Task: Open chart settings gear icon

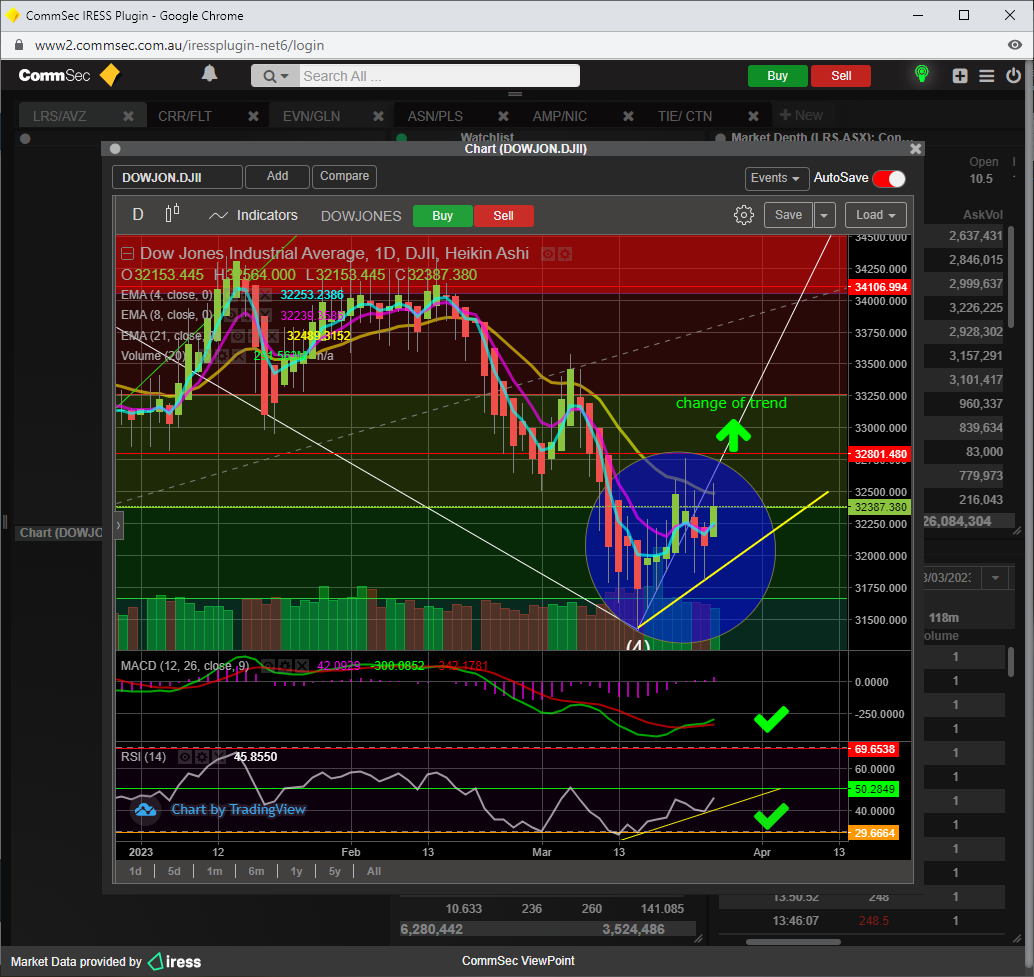Action: (x=743, y=215)
